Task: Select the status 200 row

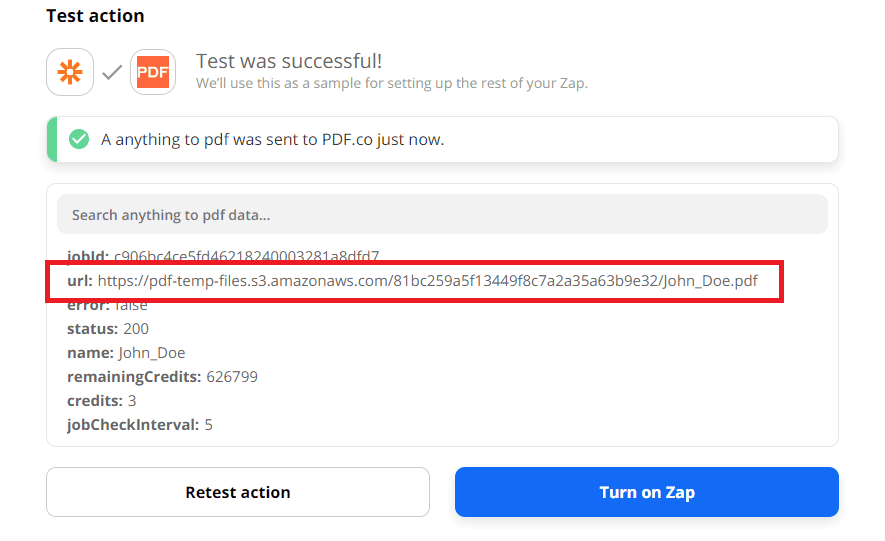Action: [108, 329]
